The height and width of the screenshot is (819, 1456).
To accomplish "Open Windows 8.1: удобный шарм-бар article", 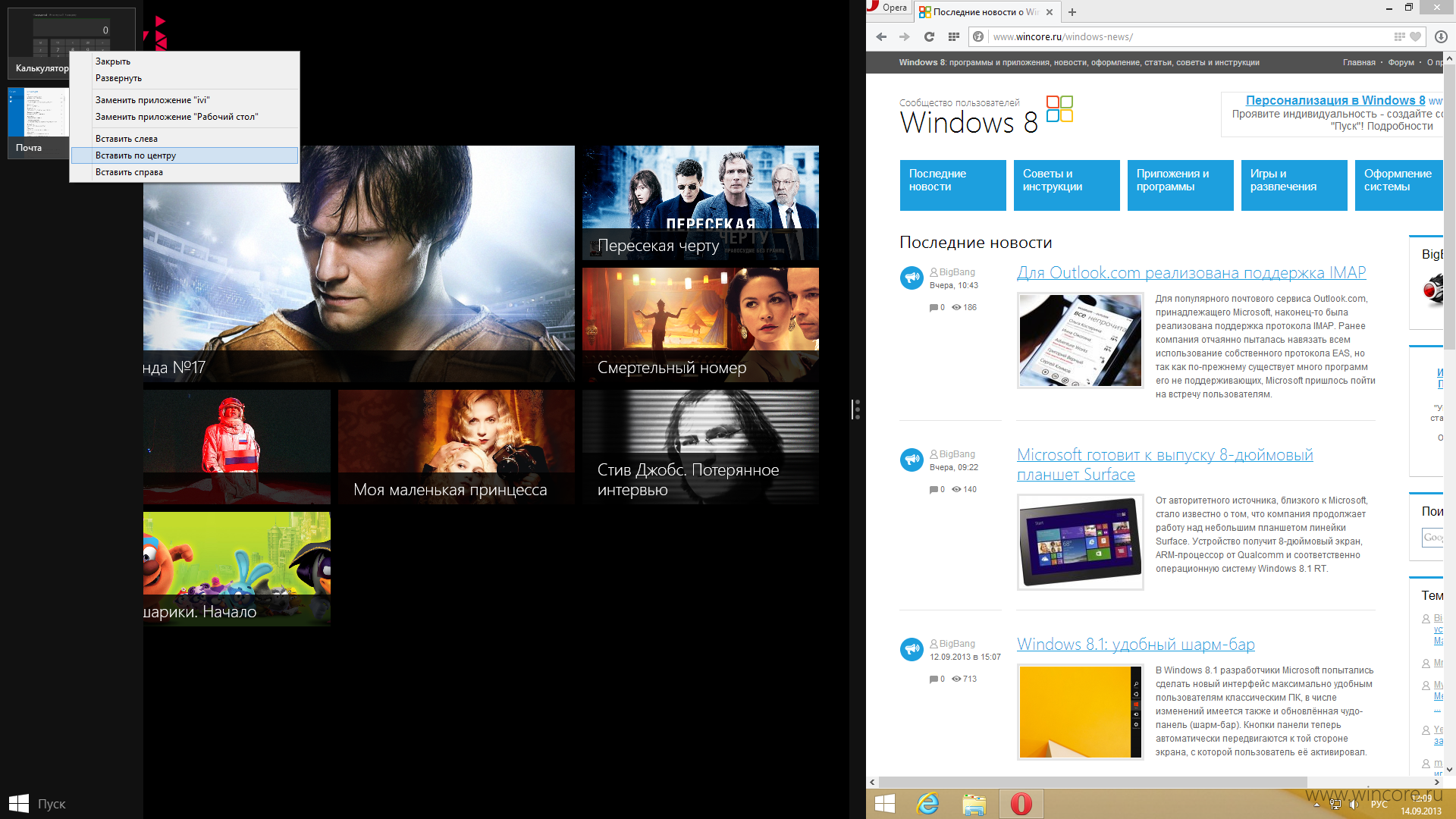I will click(x=1136, y=645).
